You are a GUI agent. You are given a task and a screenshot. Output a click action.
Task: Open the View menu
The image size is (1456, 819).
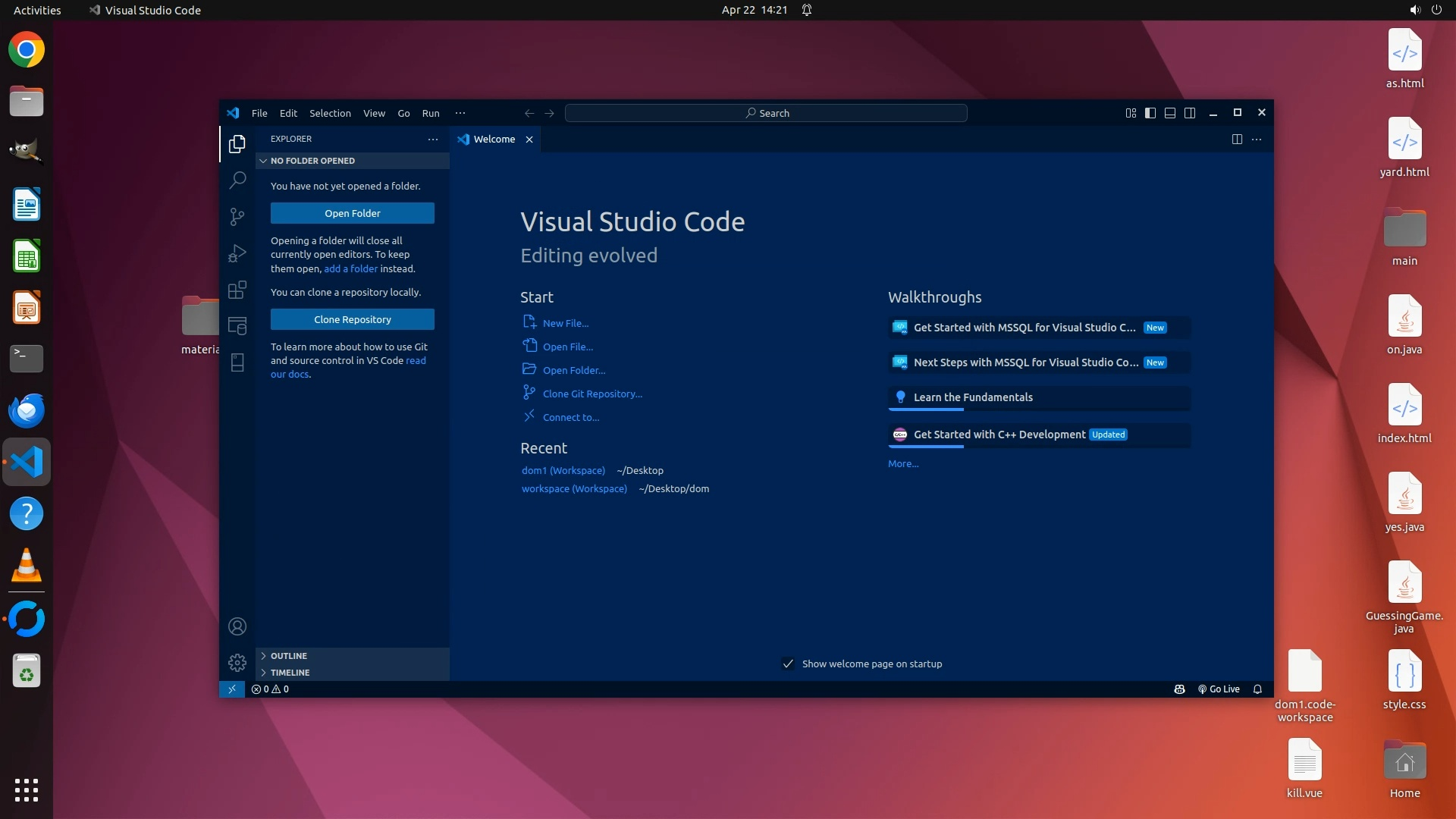coord(374,113)
